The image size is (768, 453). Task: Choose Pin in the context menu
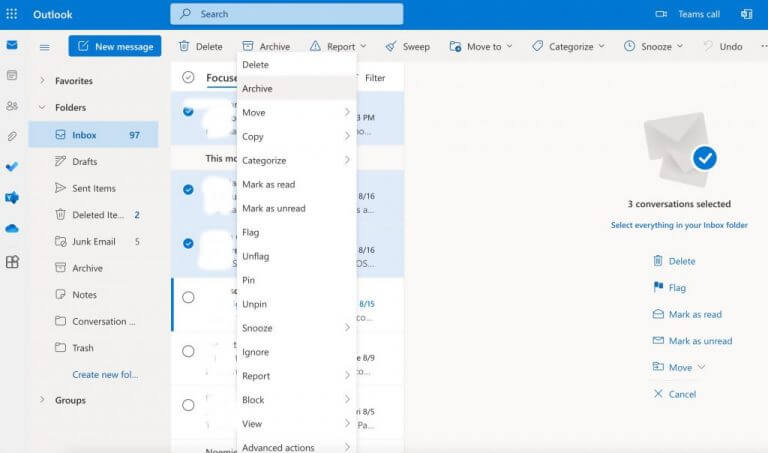[x=296, y=280]
